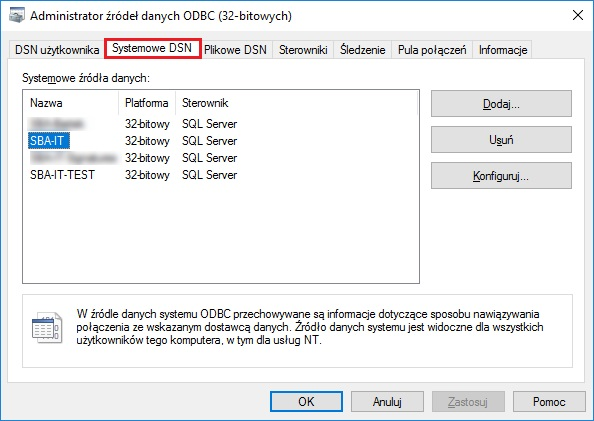Click the data source info icon
Image resolution: width=594 pixels, height=421 pixels.
click(x=47, y=327)
